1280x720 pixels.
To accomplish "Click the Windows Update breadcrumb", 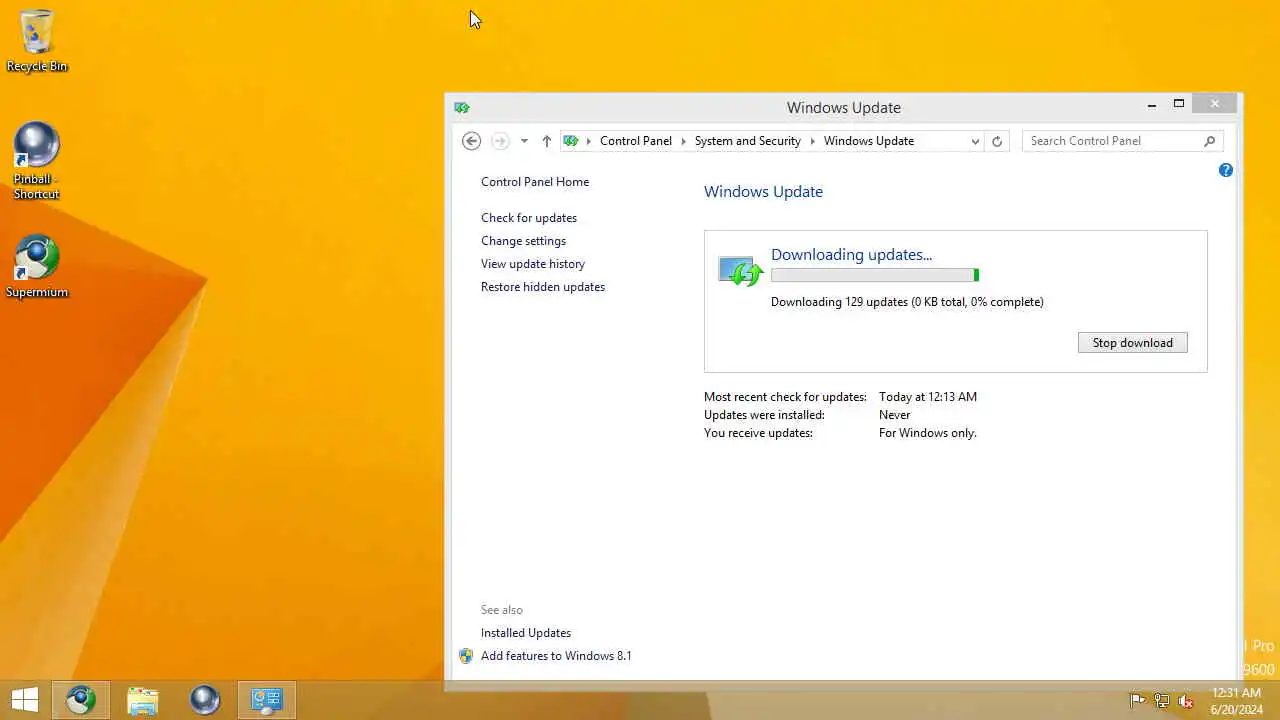I will pyautogui.click(x=869, y=141).
